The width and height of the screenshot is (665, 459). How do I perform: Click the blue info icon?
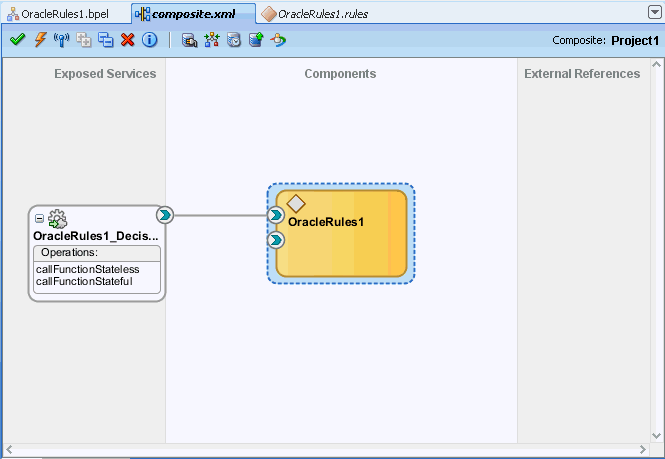149,40
